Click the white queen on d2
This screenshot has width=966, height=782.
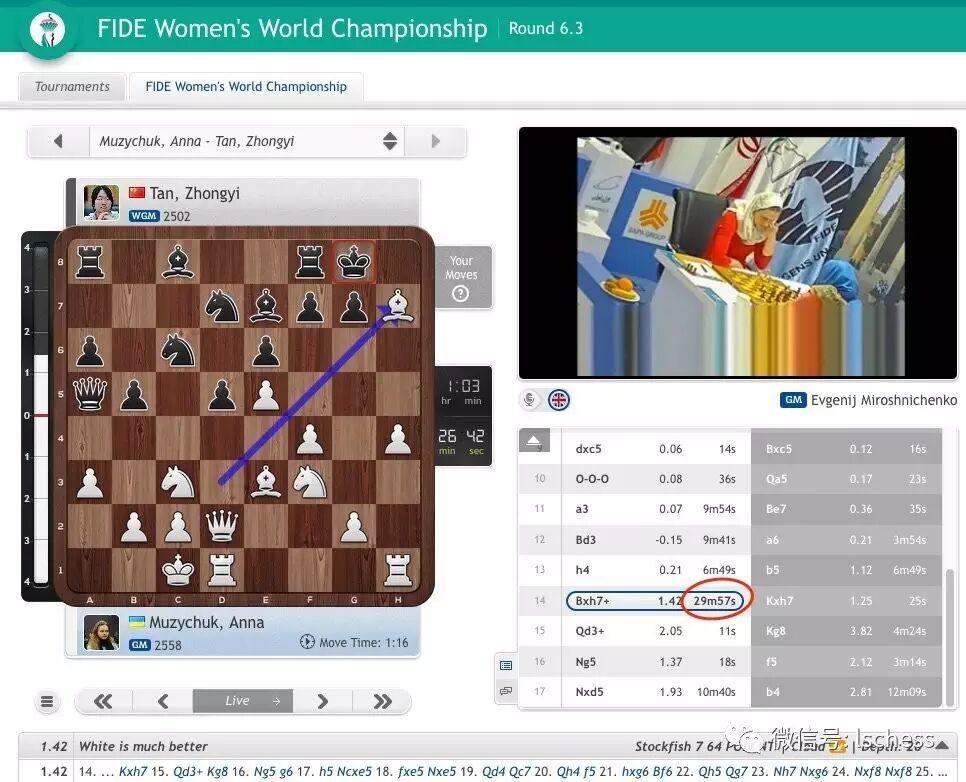click(x=222, y=526)
